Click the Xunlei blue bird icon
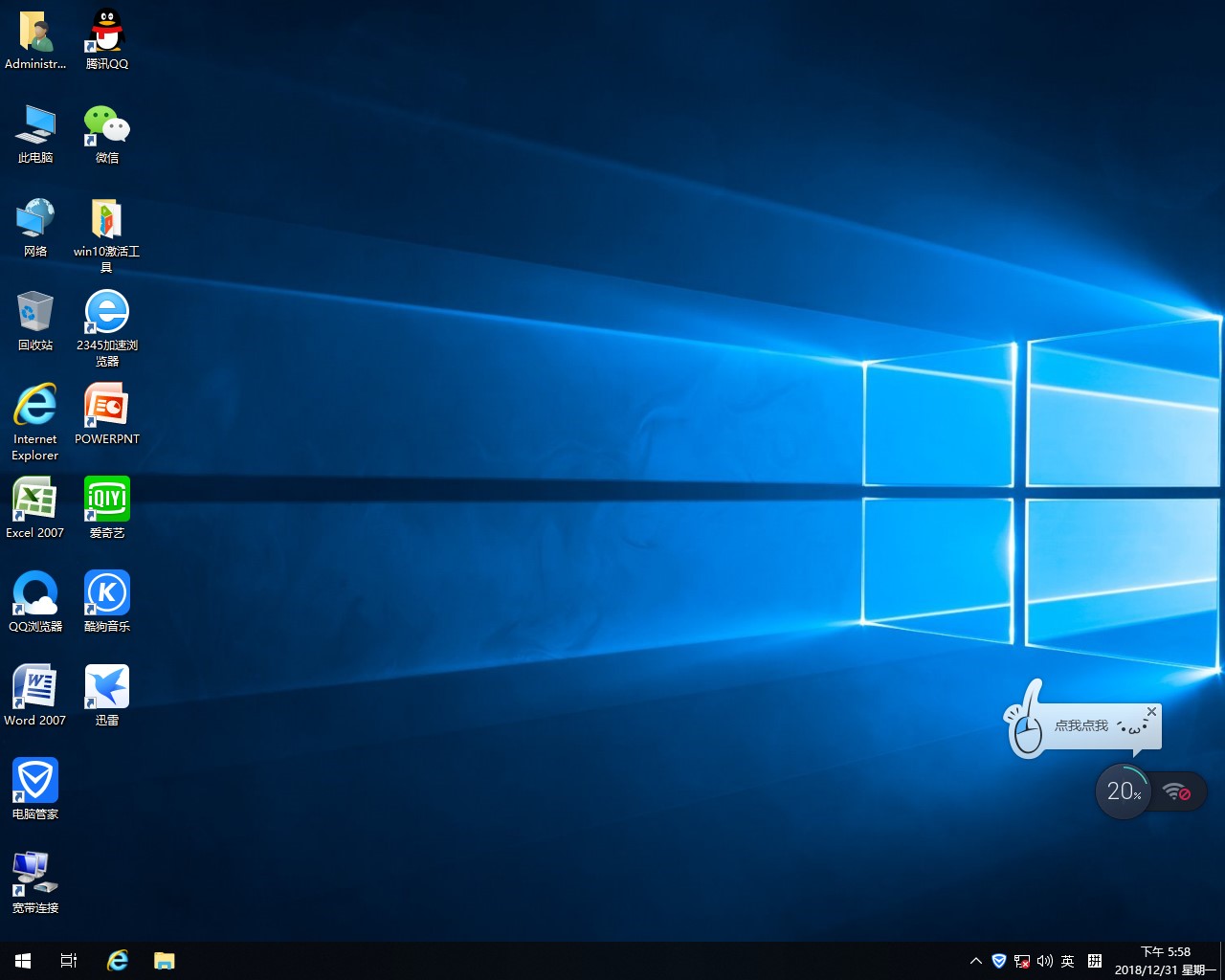1225x980 pixels. (106, 686)
